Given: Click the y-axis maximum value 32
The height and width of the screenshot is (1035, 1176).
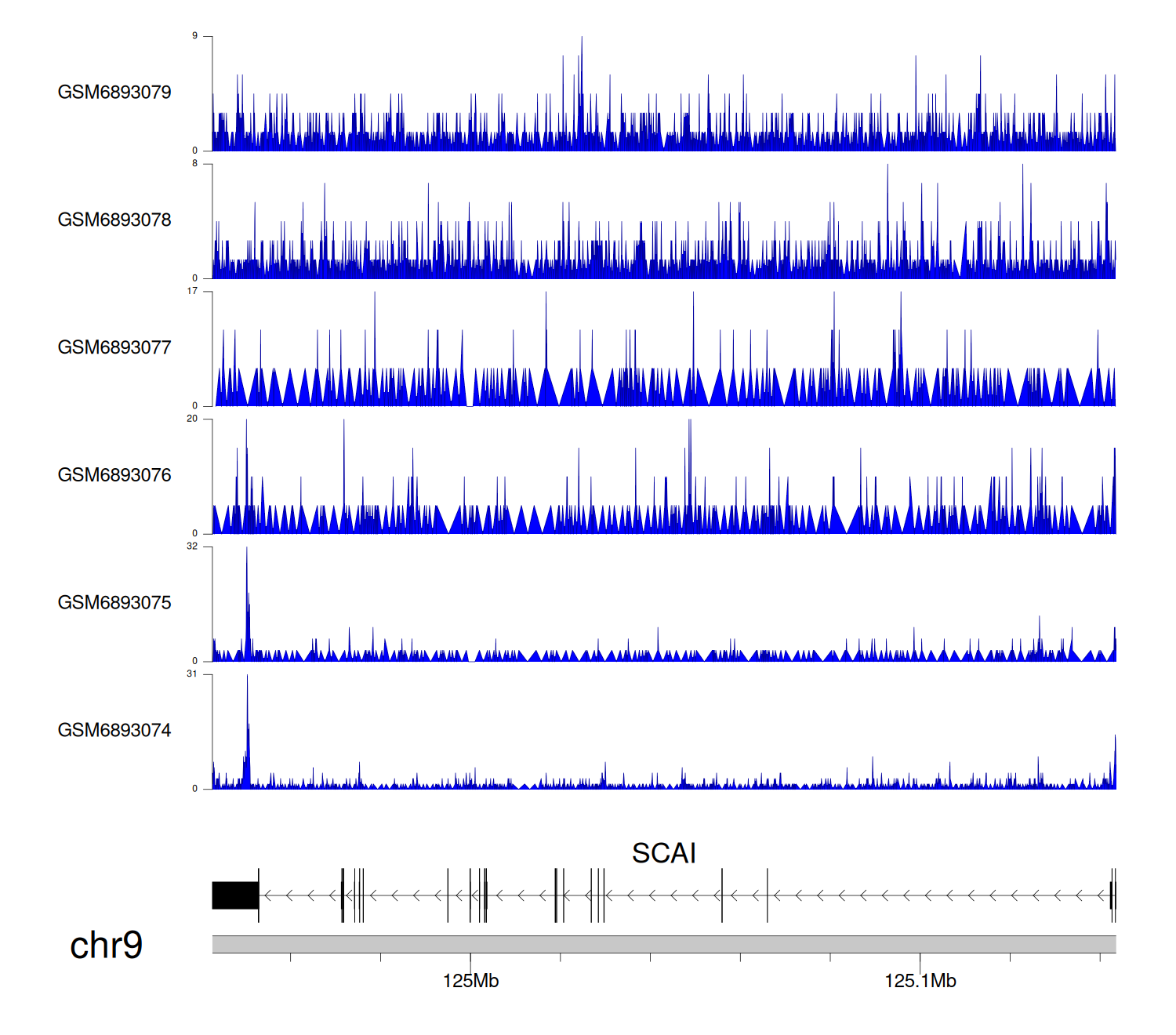Looking at the screenshot, I should (x=192, y=547).
